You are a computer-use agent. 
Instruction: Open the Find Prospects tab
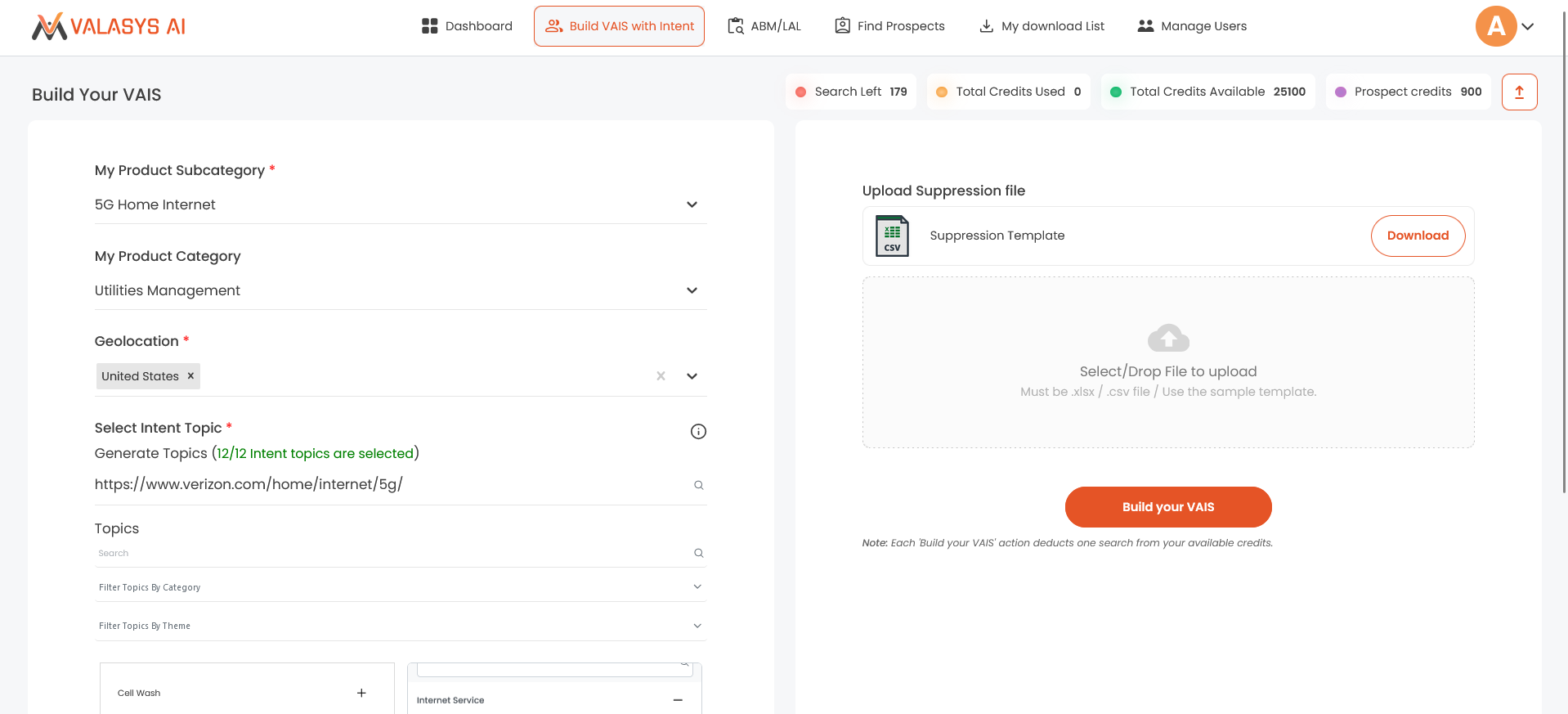(x=889, y=26)
